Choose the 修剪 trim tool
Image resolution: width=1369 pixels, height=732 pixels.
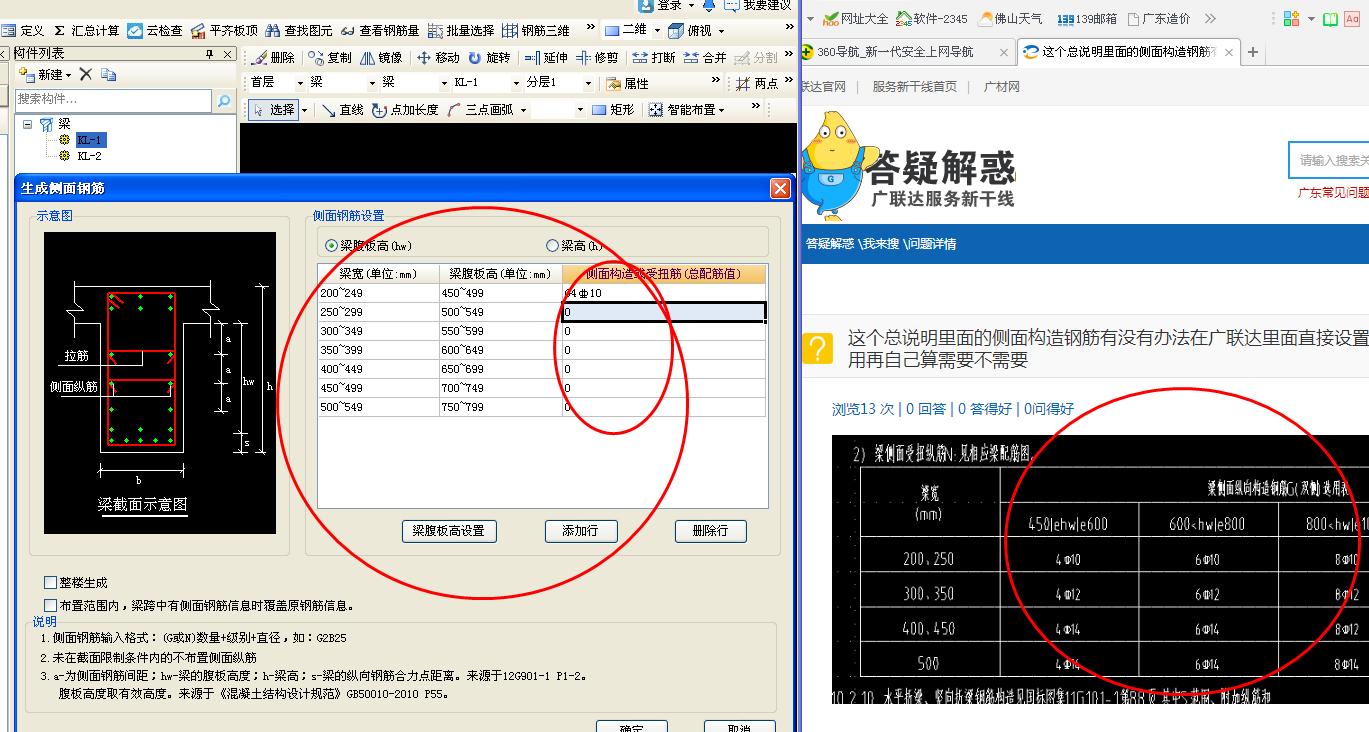[597, 58]
